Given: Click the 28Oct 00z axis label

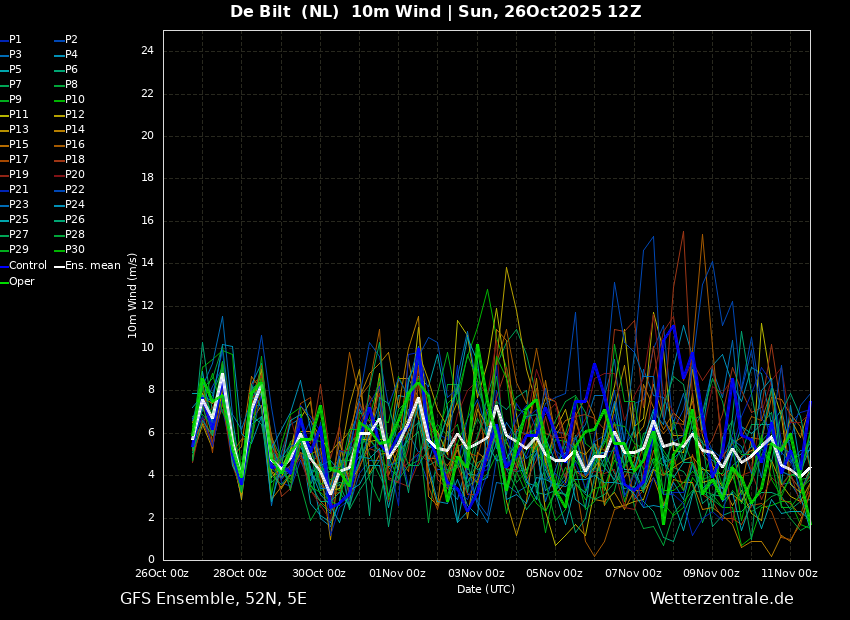Looking at the screenshot, I should coord(240,573).
